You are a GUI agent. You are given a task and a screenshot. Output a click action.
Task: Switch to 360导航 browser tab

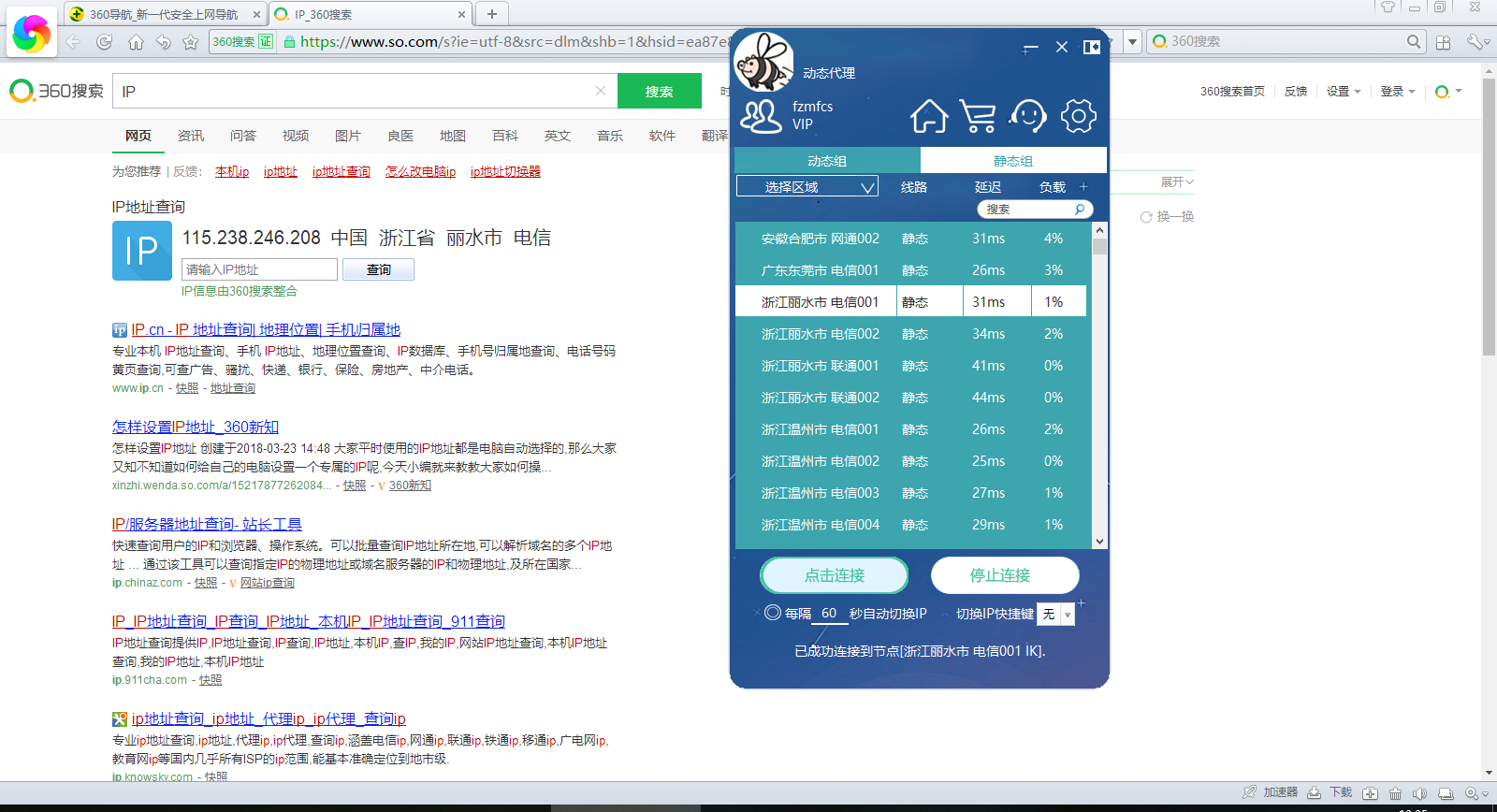(165, 14)
